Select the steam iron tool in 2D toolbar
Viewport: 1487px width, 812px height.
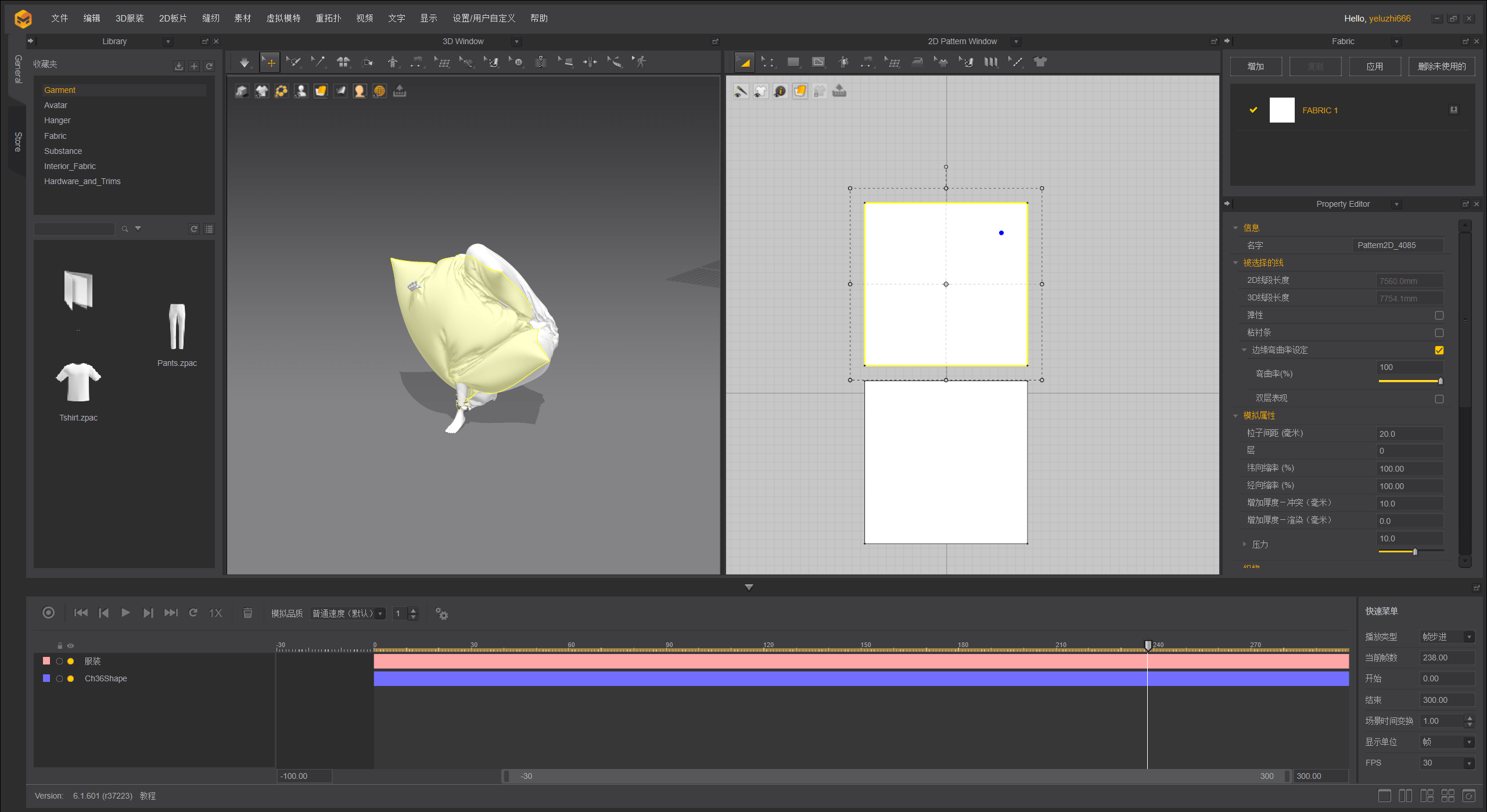point(917,62)
